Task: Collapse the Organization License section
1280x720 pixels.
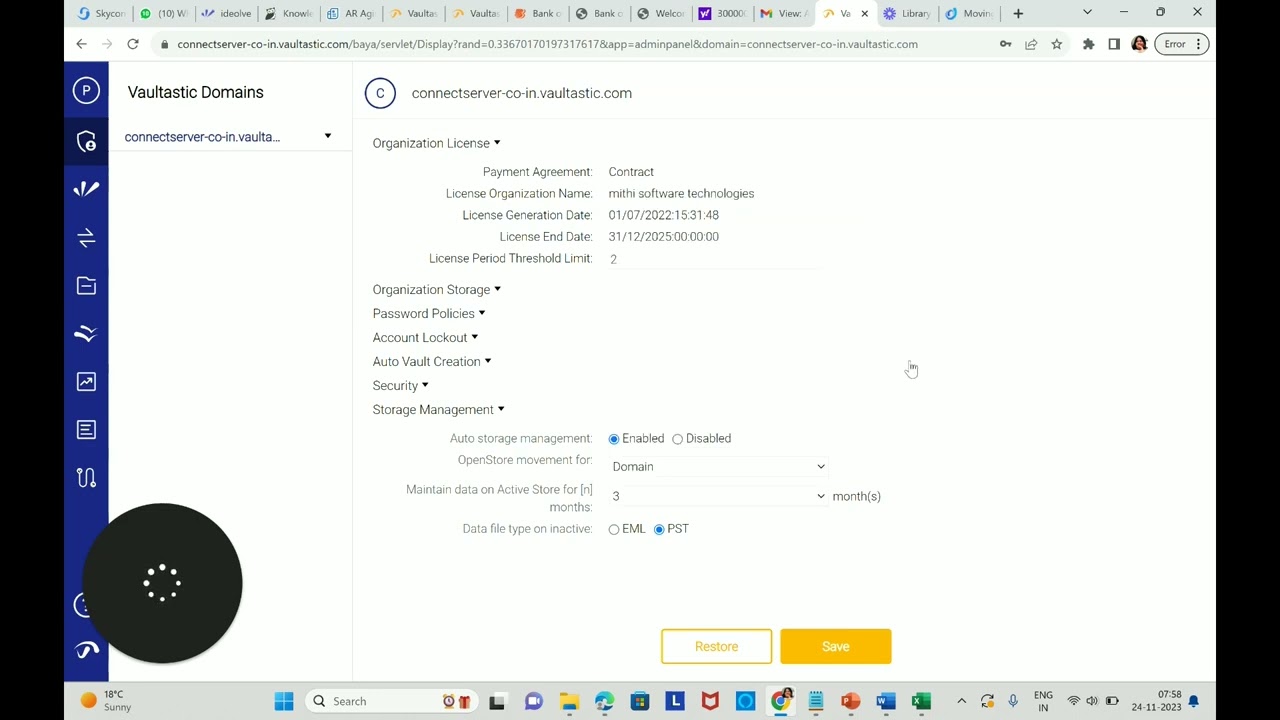Action: click(436, 143)
